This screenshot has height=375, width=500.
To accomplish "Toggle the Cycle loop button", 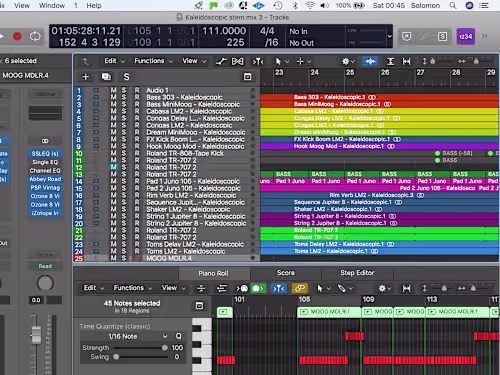I will point(35,36).
